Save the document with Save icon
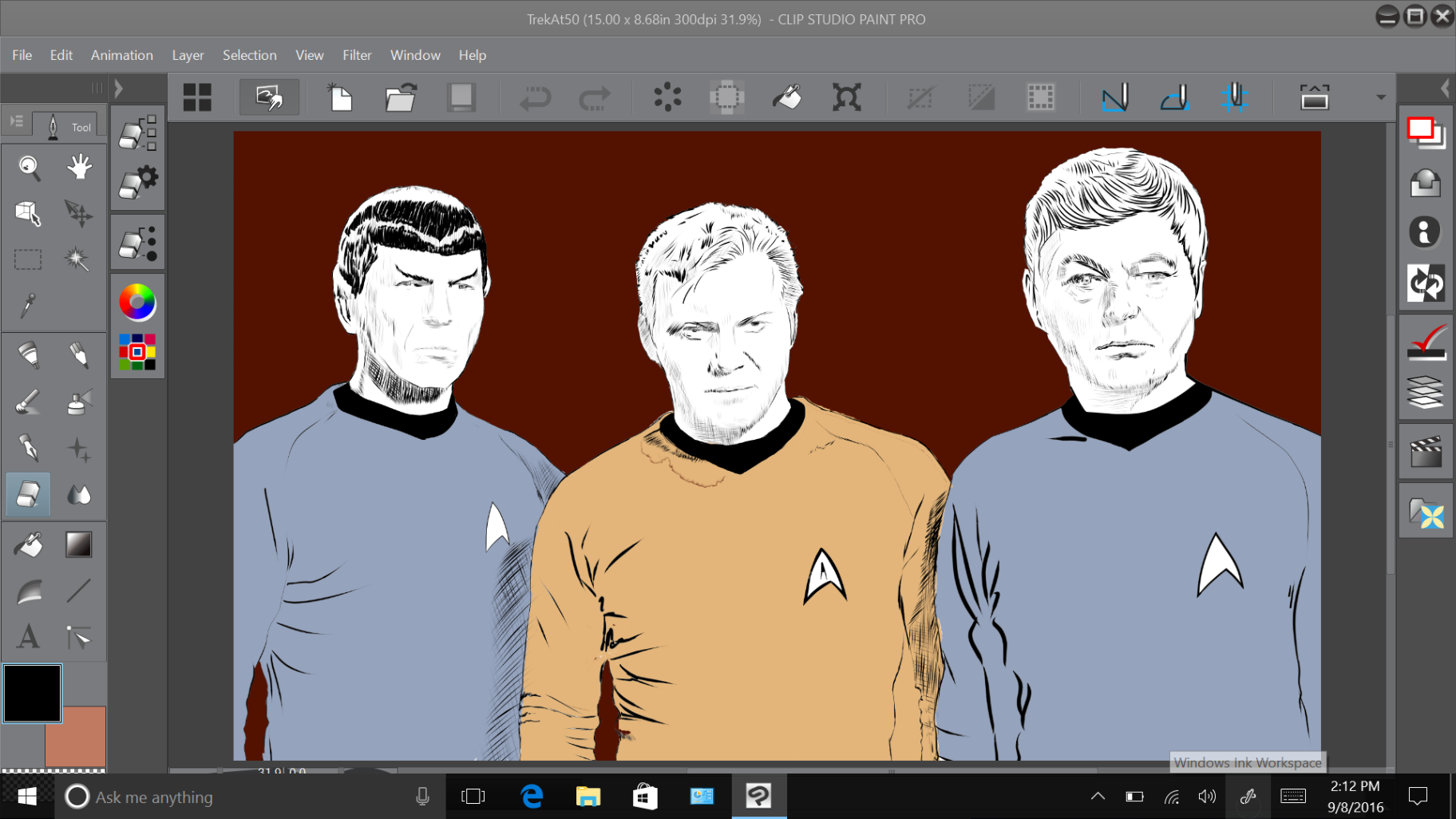 (x=461, y=97)
